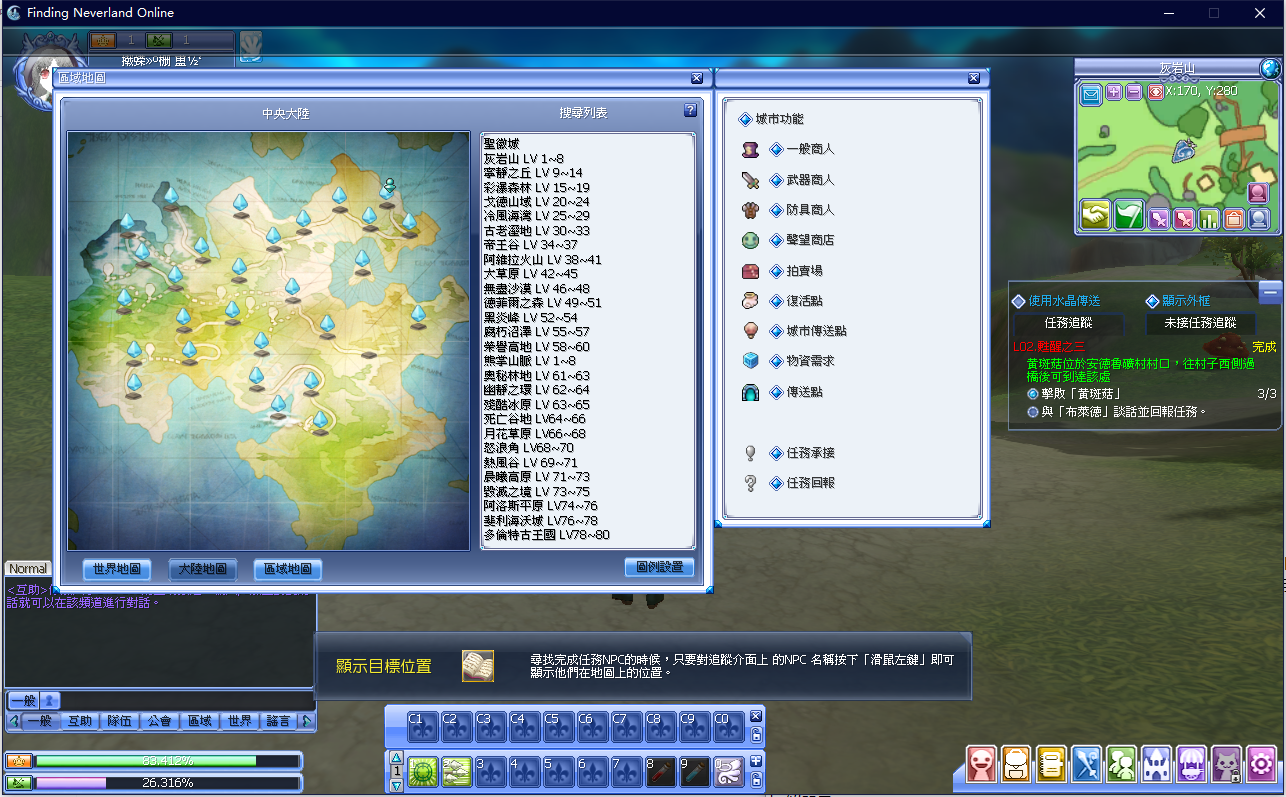Toggle the red eye icon on minimap
1286x797 pixels.
point(1155,92)
